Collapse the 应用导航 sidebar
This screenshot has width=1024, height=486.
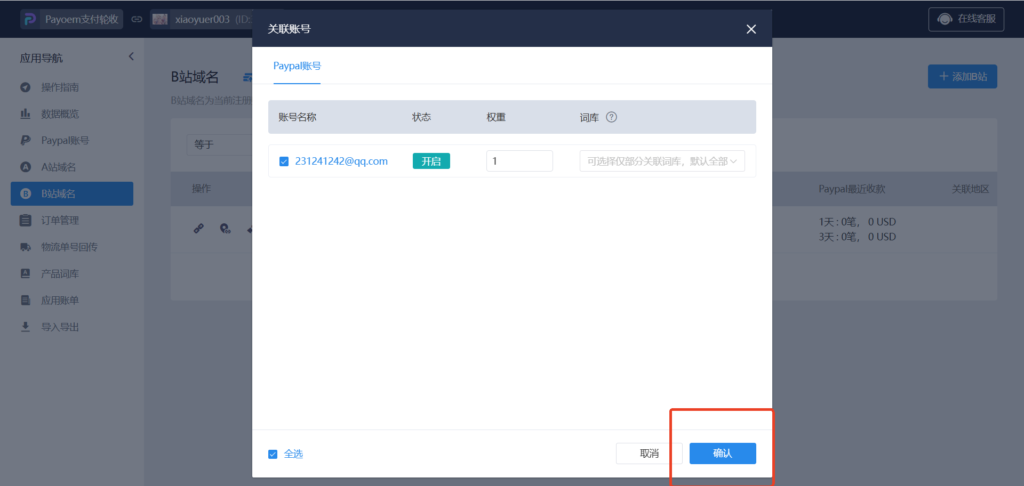(130, 57)
